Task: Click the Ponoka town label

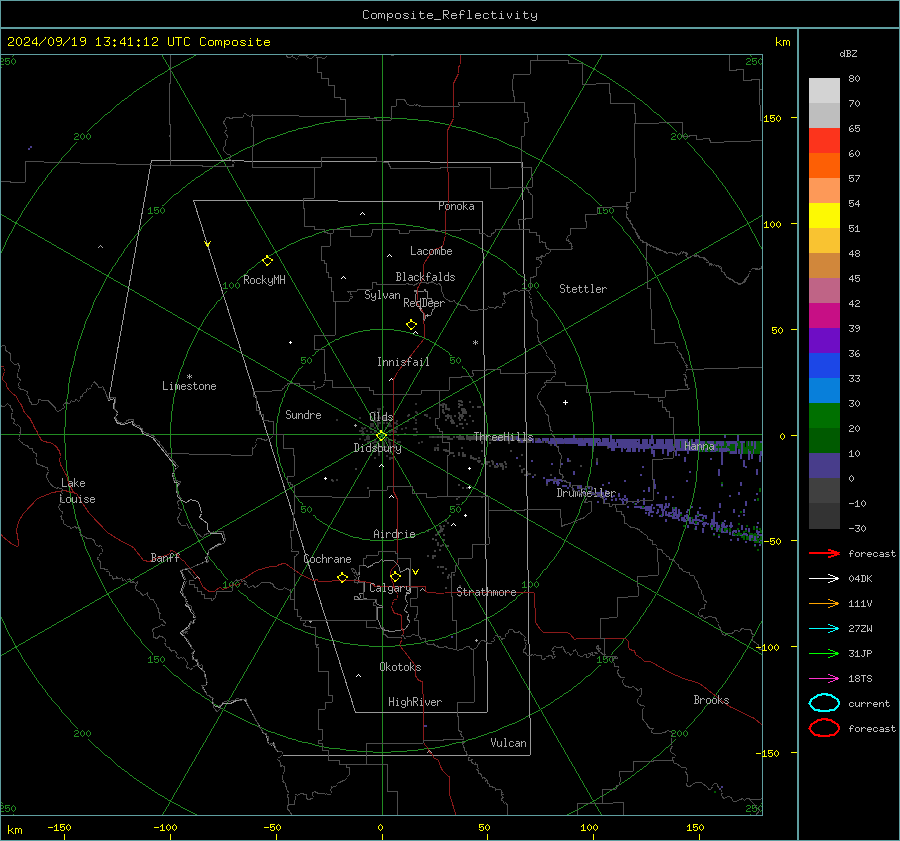Action: (456, 206)
